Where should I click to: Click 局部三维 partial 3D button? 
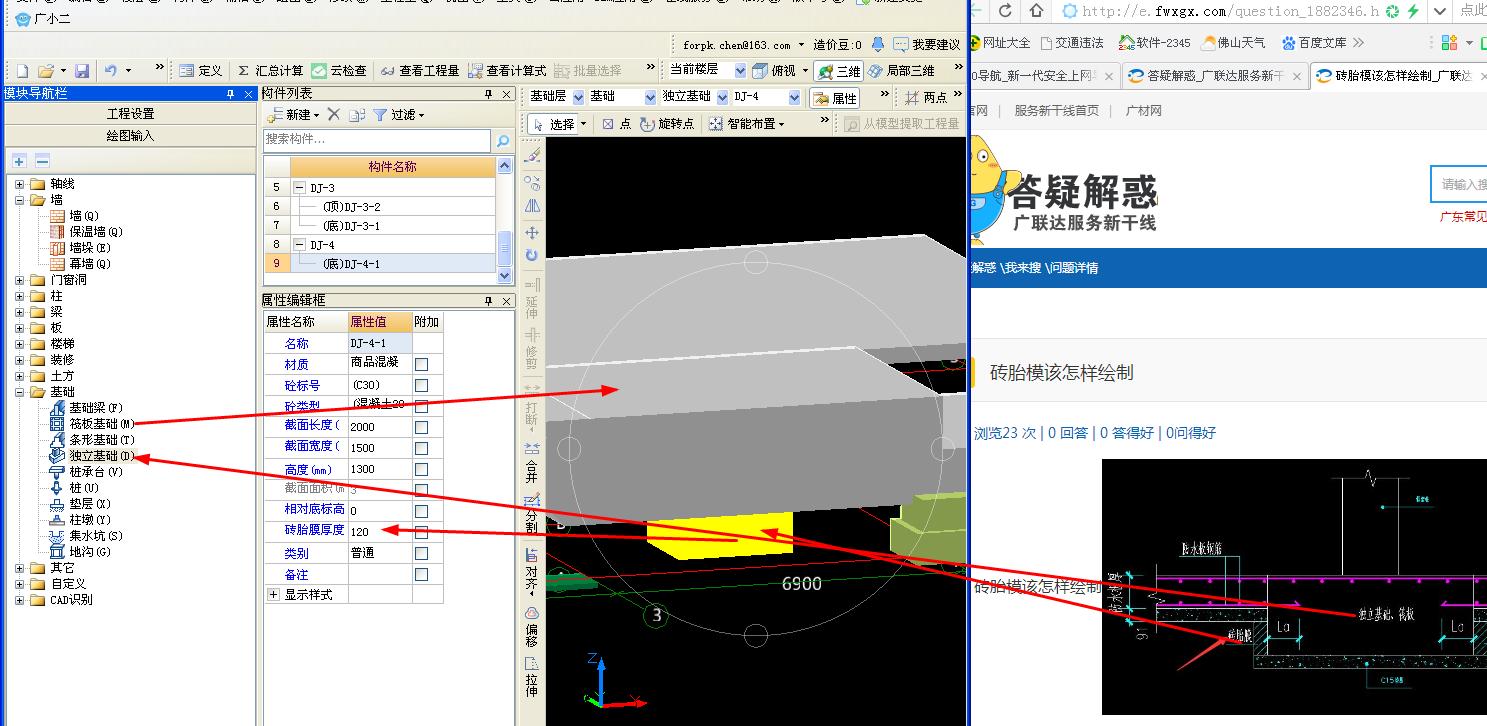coord(901,71)
